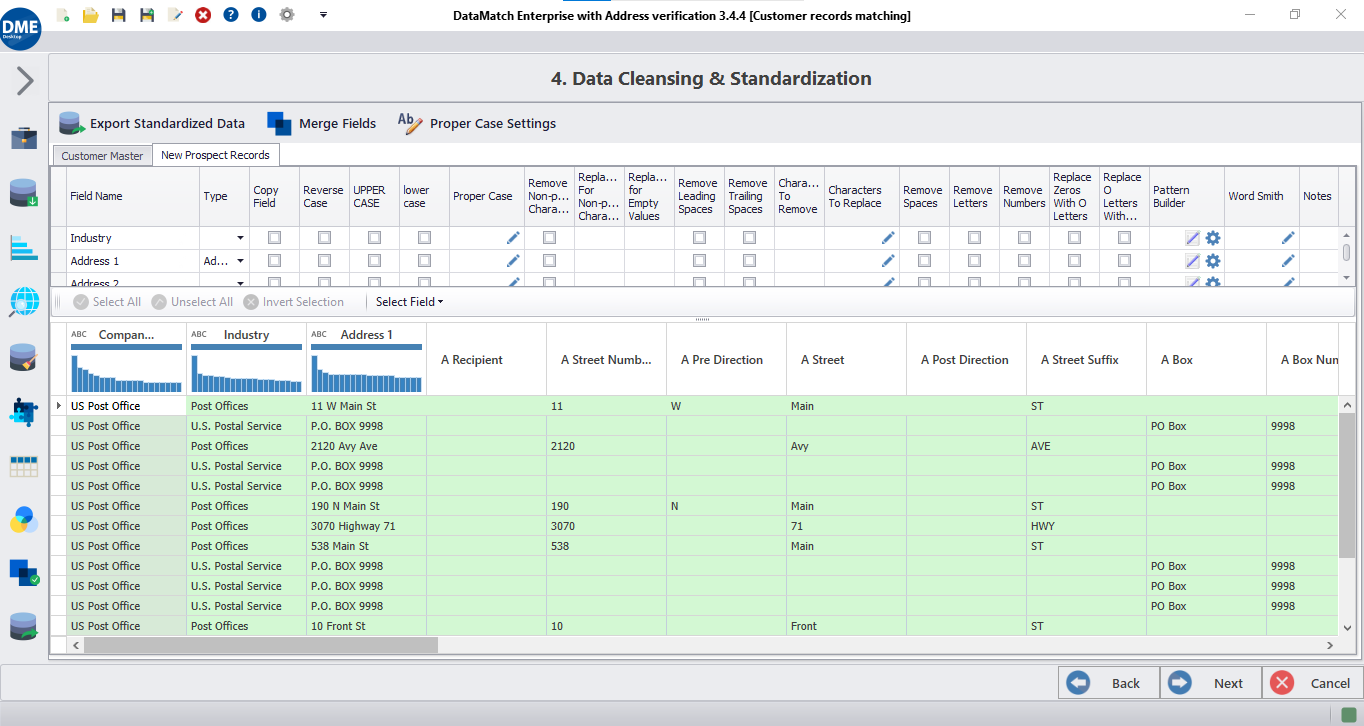Open the Select Field dropdown
This screenshot has height=726, width=1364.
[408, 301]
